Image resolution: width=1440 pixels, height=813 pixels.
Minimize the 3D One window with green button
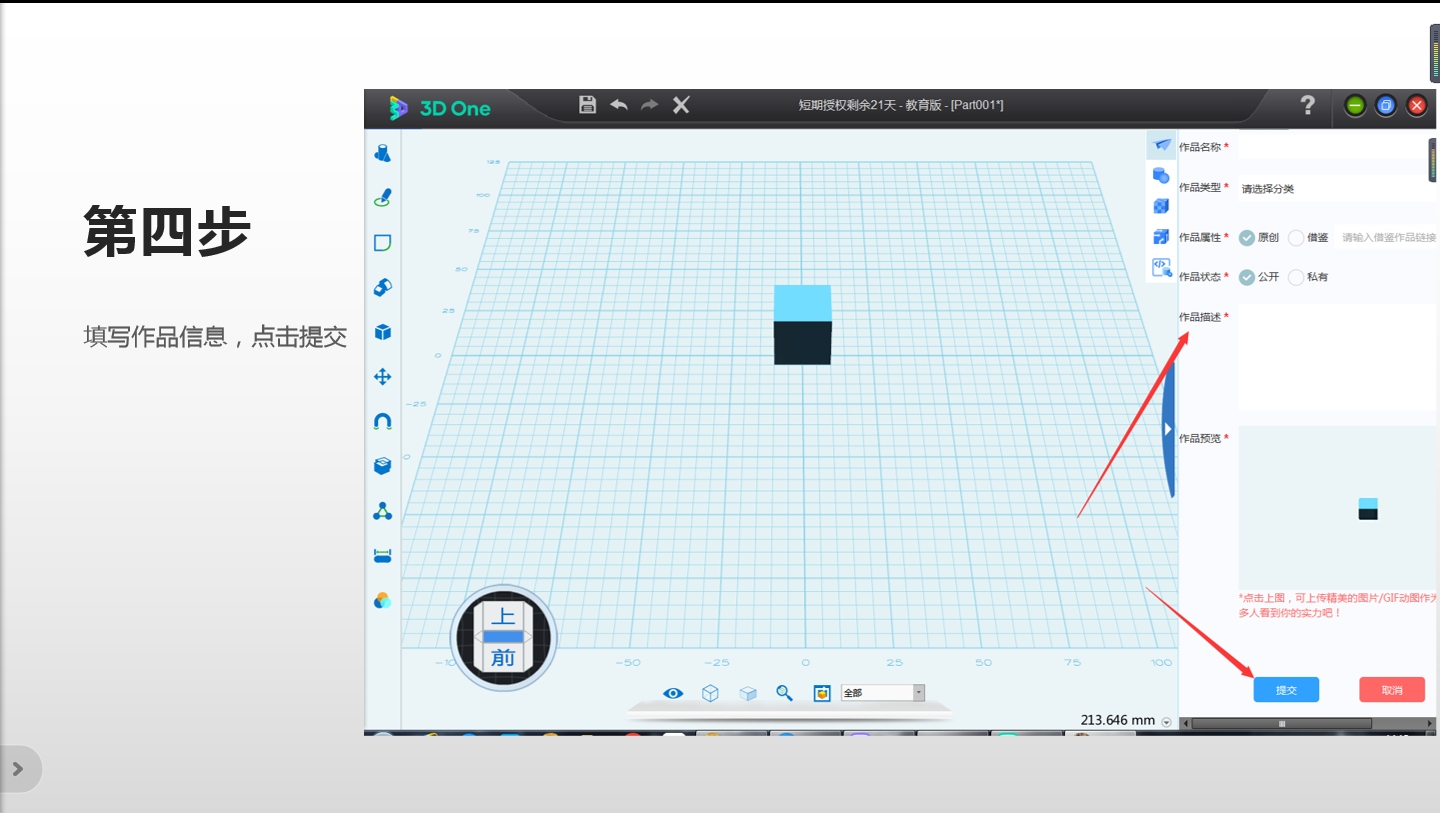(1355, 105)
